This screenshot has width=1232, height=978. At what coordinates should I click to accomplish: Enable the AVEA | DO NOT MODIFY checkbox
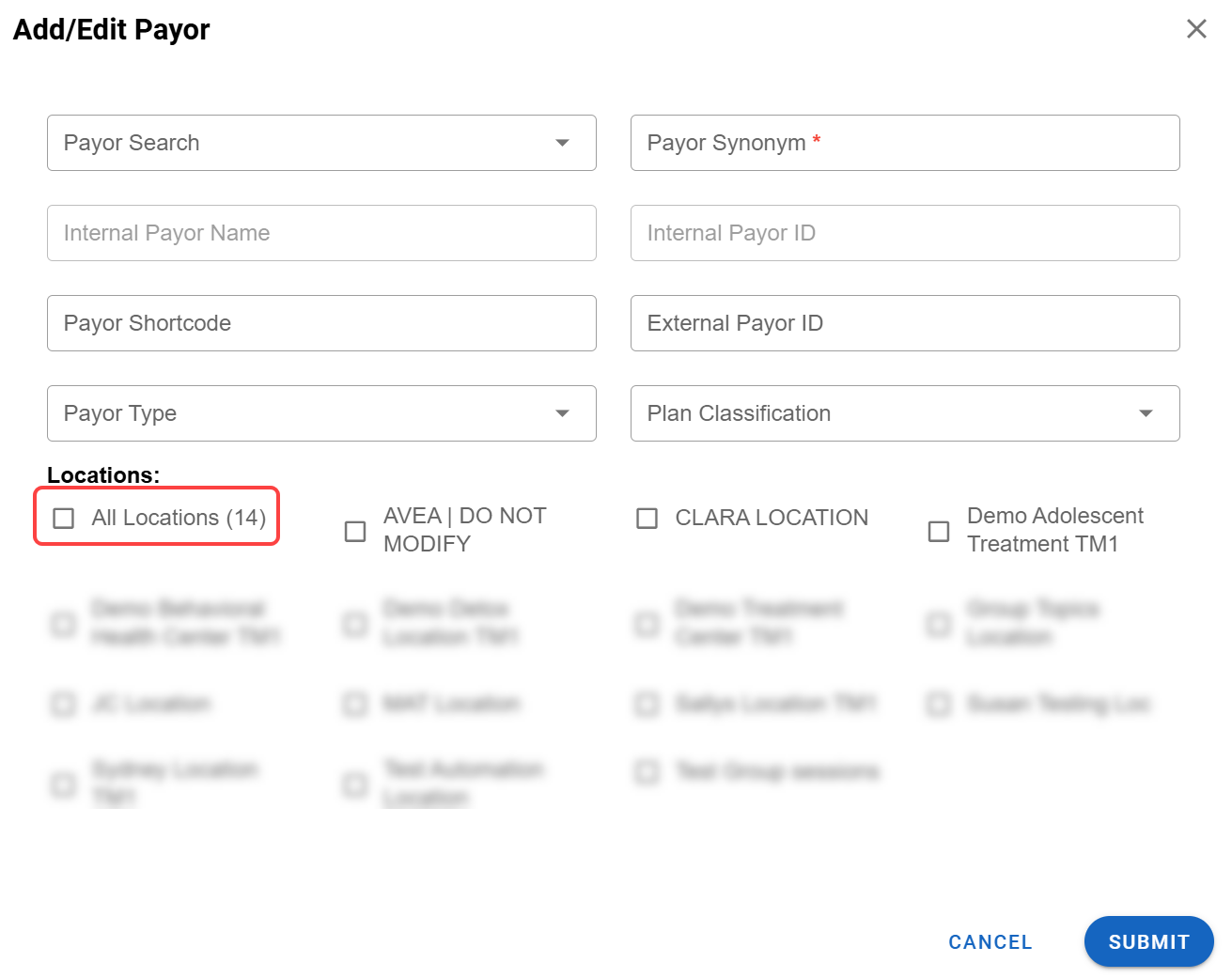point(355,532)
